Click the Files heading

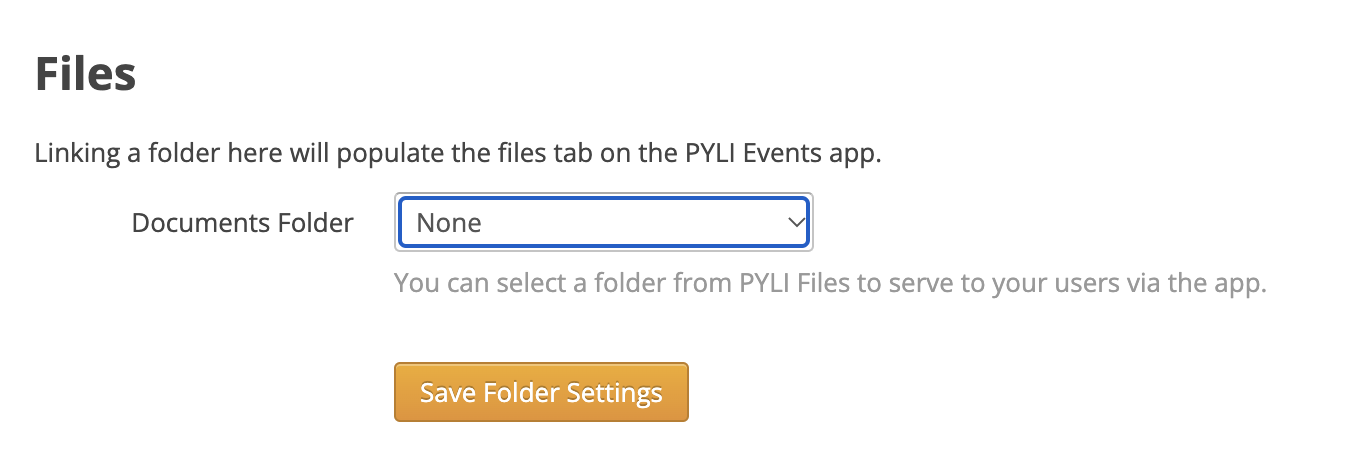(x=85, y=75)
